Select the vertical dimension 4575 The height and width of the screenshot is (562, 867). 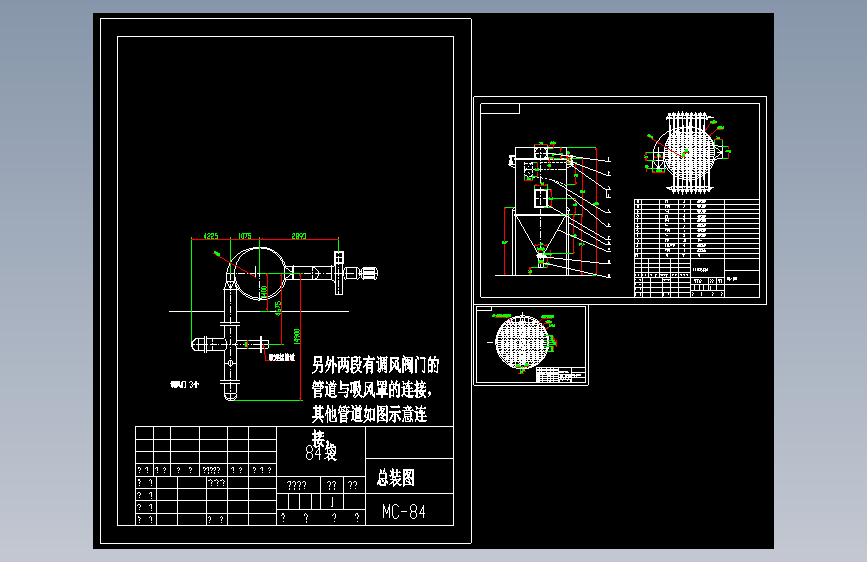click(x=278, y=309)
